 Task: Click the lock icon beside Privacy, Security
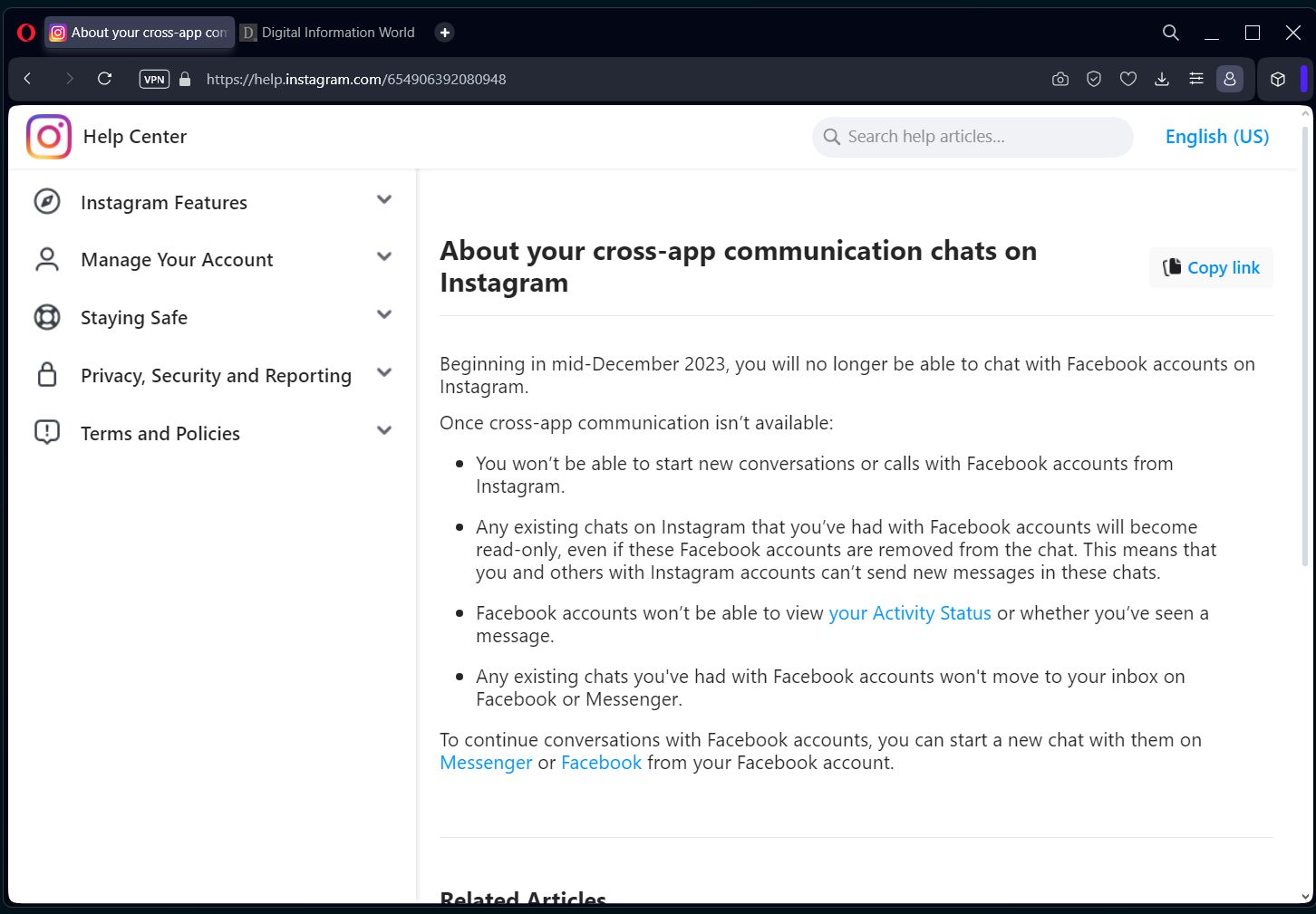47,374
